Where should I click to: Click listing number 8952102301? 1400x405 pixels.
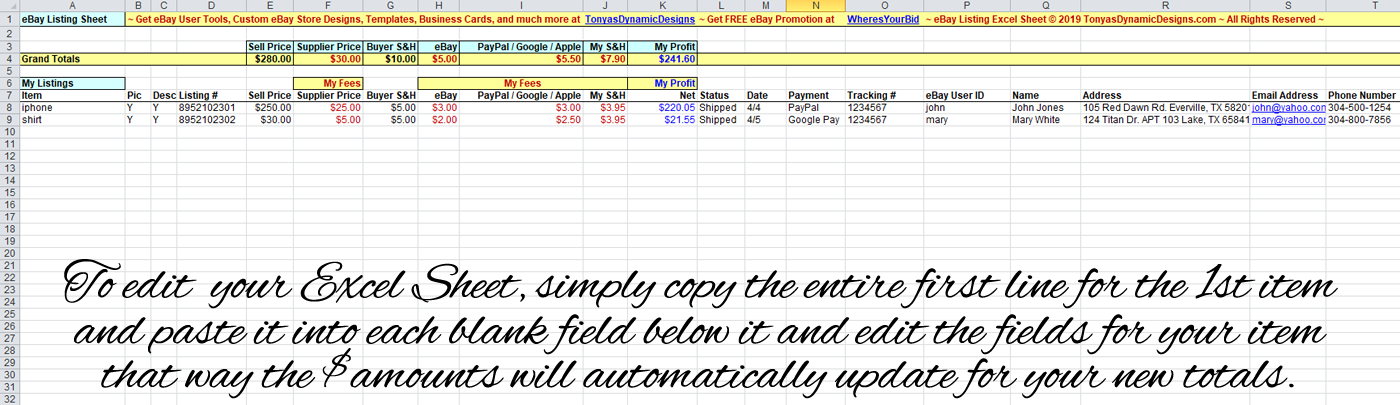click(x=211, y=107)
